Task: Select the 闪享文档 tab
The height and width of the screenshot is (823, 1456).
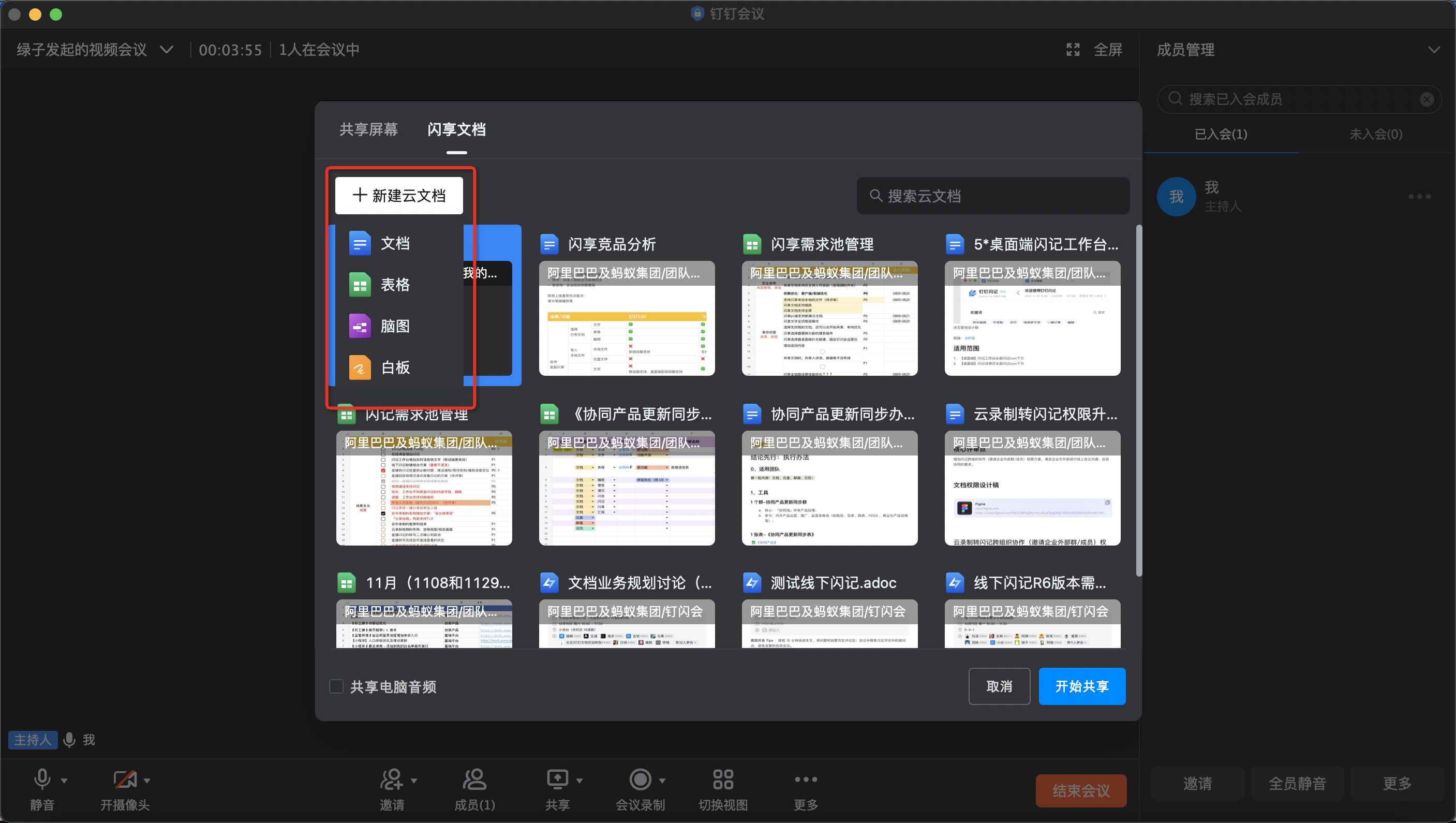Action: (457, 129)
